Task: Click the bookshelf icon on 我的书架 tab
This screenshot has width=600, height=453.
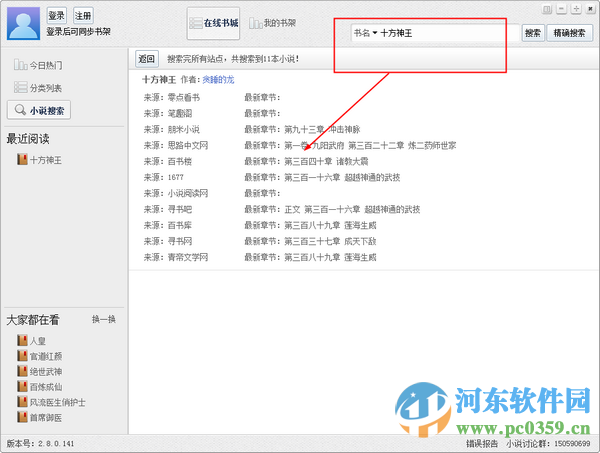Action: pyautogui.click(x=256, y=23)
